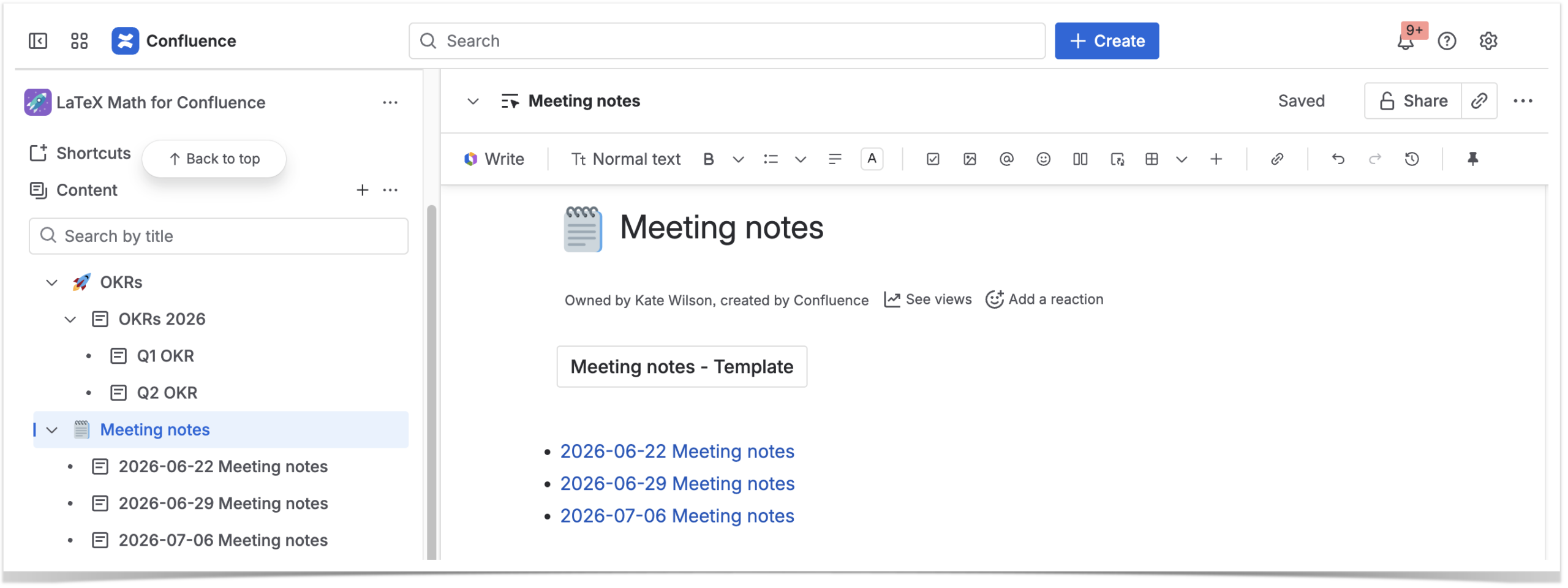Click the text alignment toolbar icon
1568x588 pixels.
(835, 159)
